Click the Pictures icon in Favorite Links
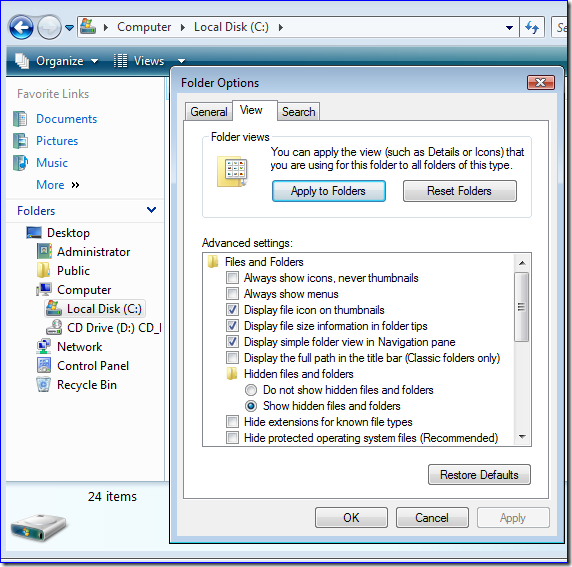Screen dimensions: 572x567 pos(20,141)
